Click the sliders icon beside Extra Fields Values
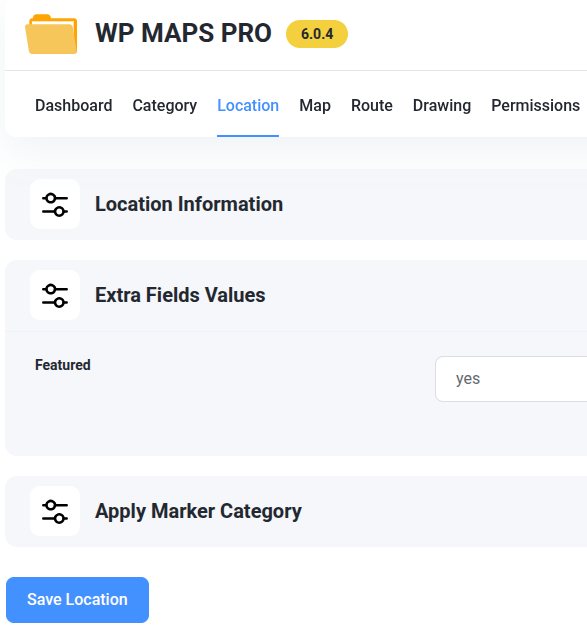 click(x=55, y=295)
